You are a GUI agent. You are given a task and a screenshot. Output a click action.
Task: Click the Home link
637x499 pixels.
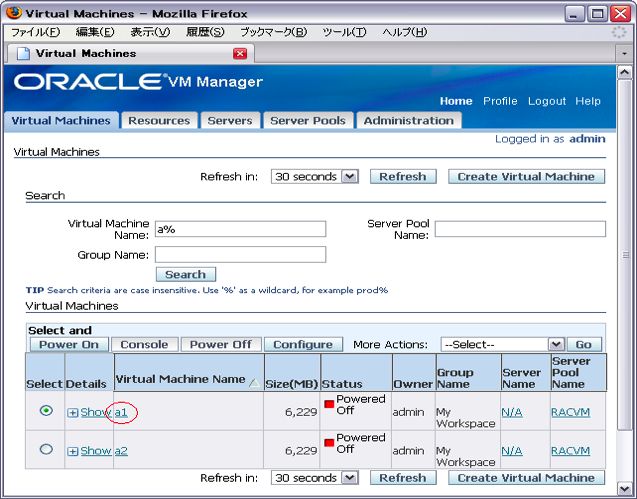click(x=456, y=101)
